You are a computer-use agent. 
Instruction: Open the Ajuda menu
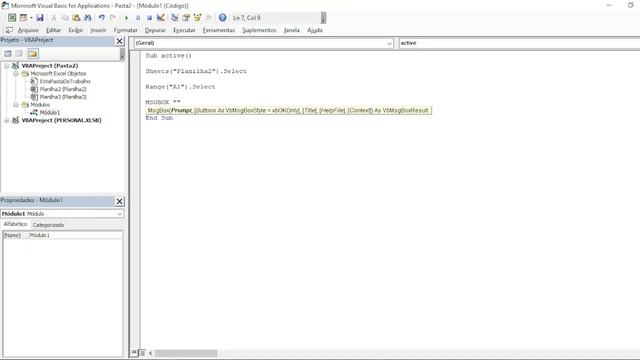[315, 30]
